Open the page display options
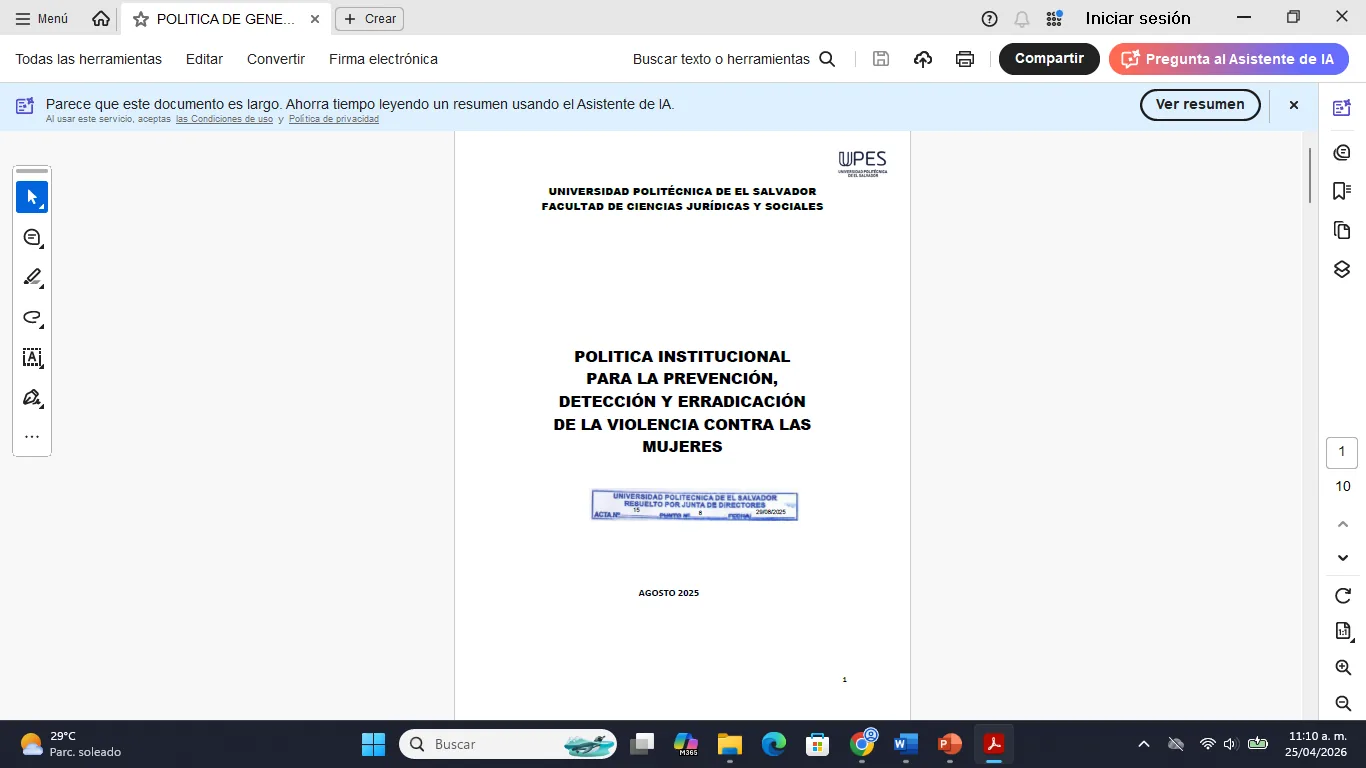The height and width of the screenshot is (768, 1366). pyautogui.click(x=1343, y=631)
